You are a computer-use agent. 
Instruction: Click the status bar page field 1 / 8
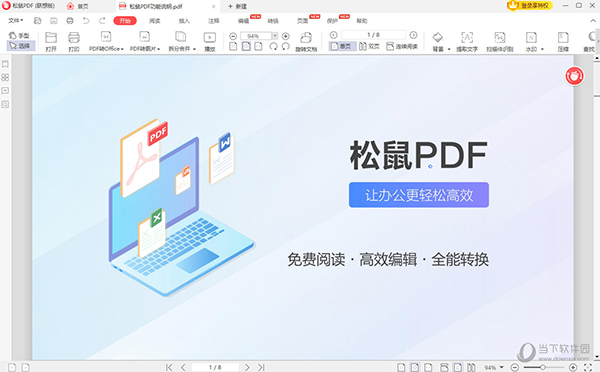click(215, 367)
